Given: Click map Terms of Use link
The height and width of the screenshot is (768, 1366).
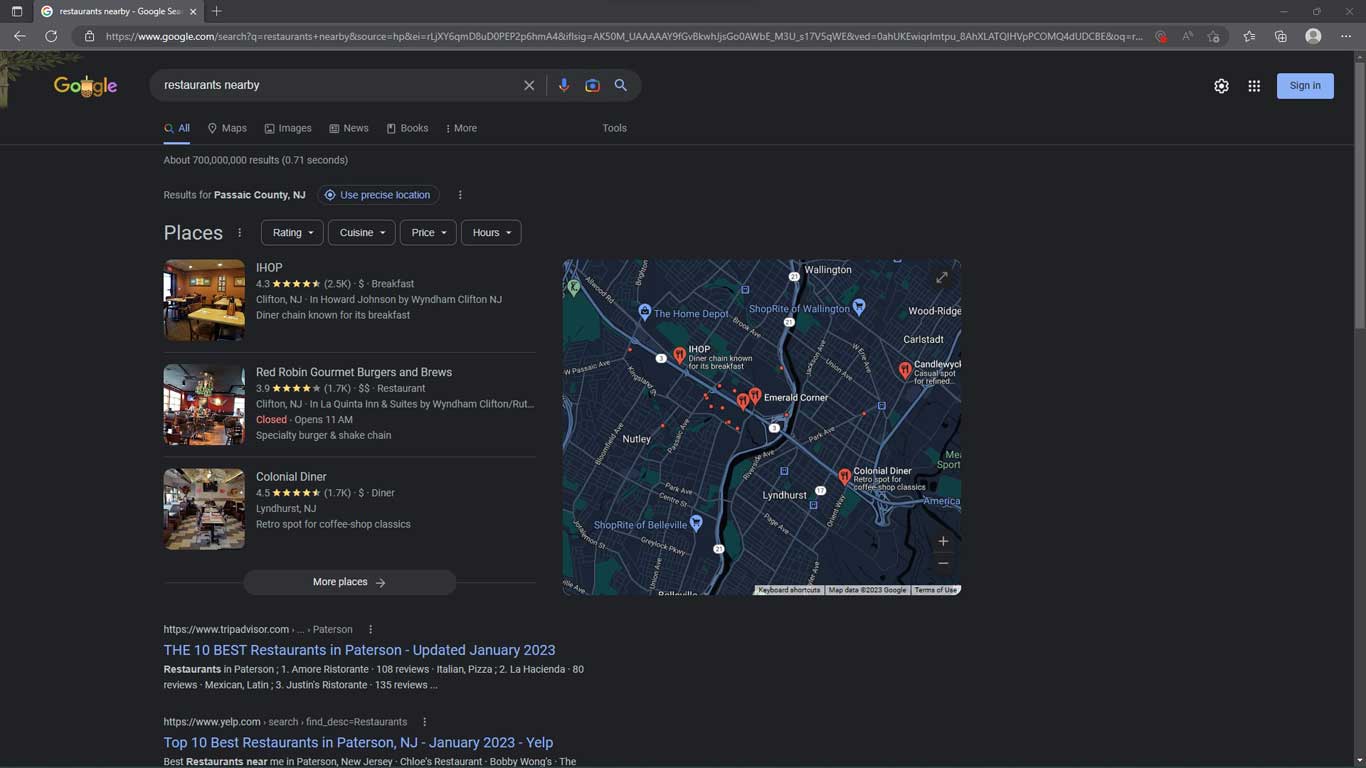Looking at the screenshot, I should (x=936, y=590).
